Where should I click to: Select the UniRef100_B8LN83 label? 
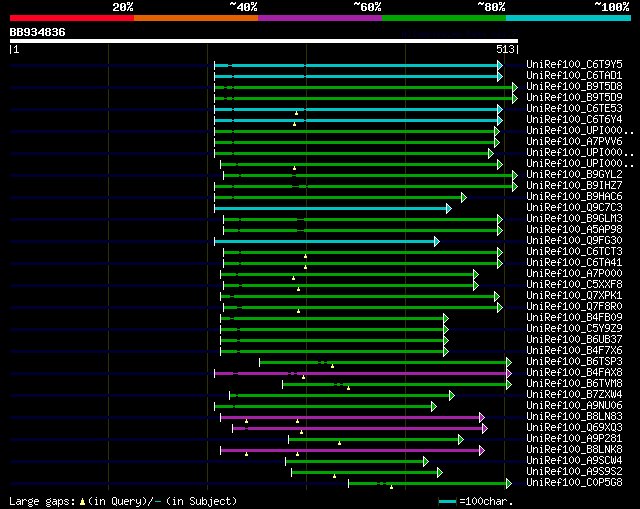pos(574,417)
